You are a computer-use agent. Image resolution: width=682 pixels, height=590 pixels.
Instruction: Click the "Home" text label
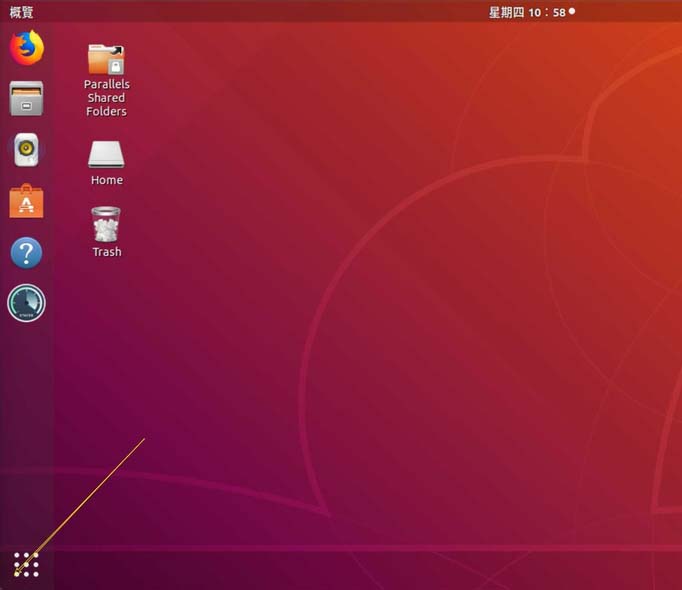tap(107, 180)
